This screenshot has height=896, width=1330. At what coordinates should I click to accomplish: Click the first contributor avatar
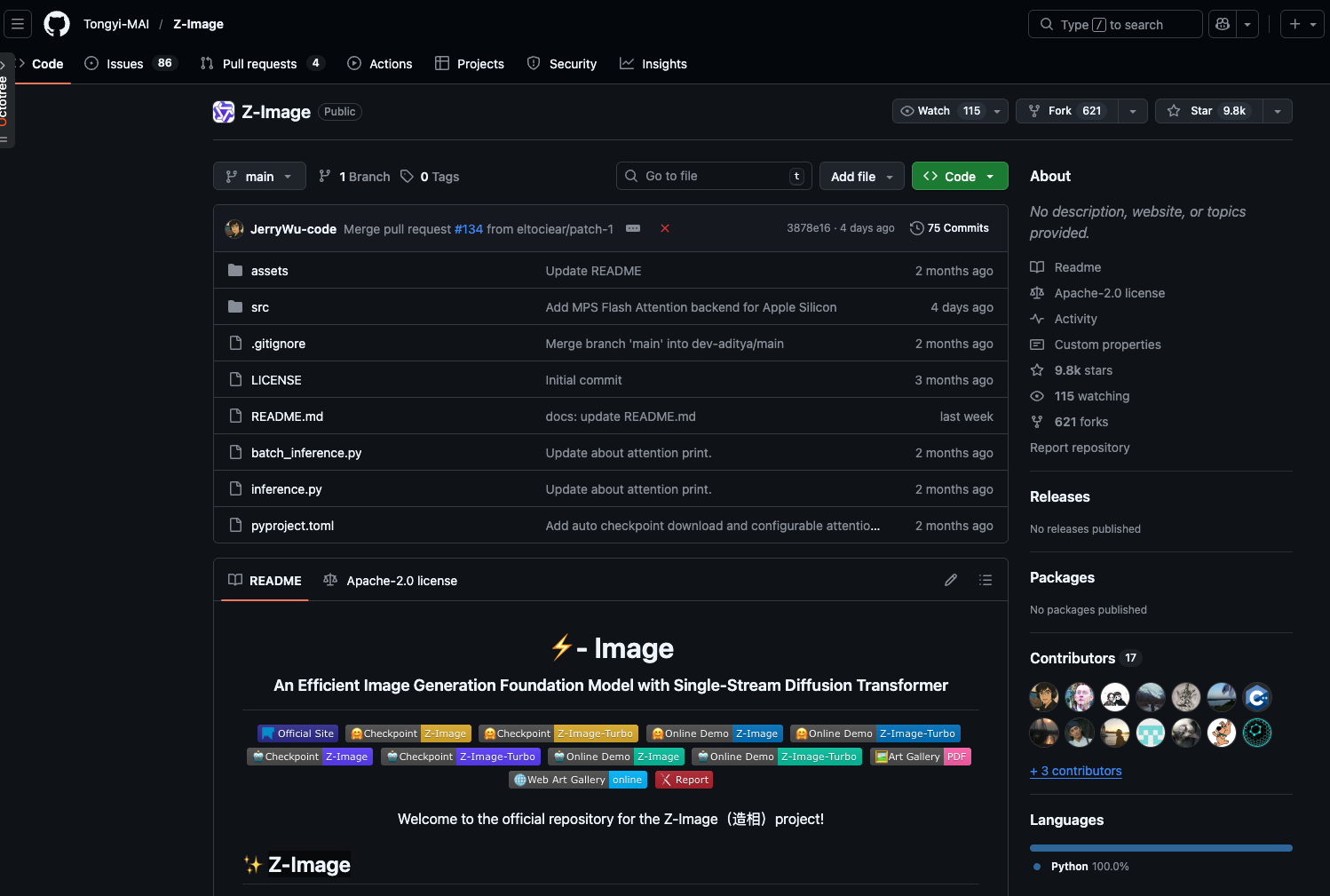[1044, 697]
